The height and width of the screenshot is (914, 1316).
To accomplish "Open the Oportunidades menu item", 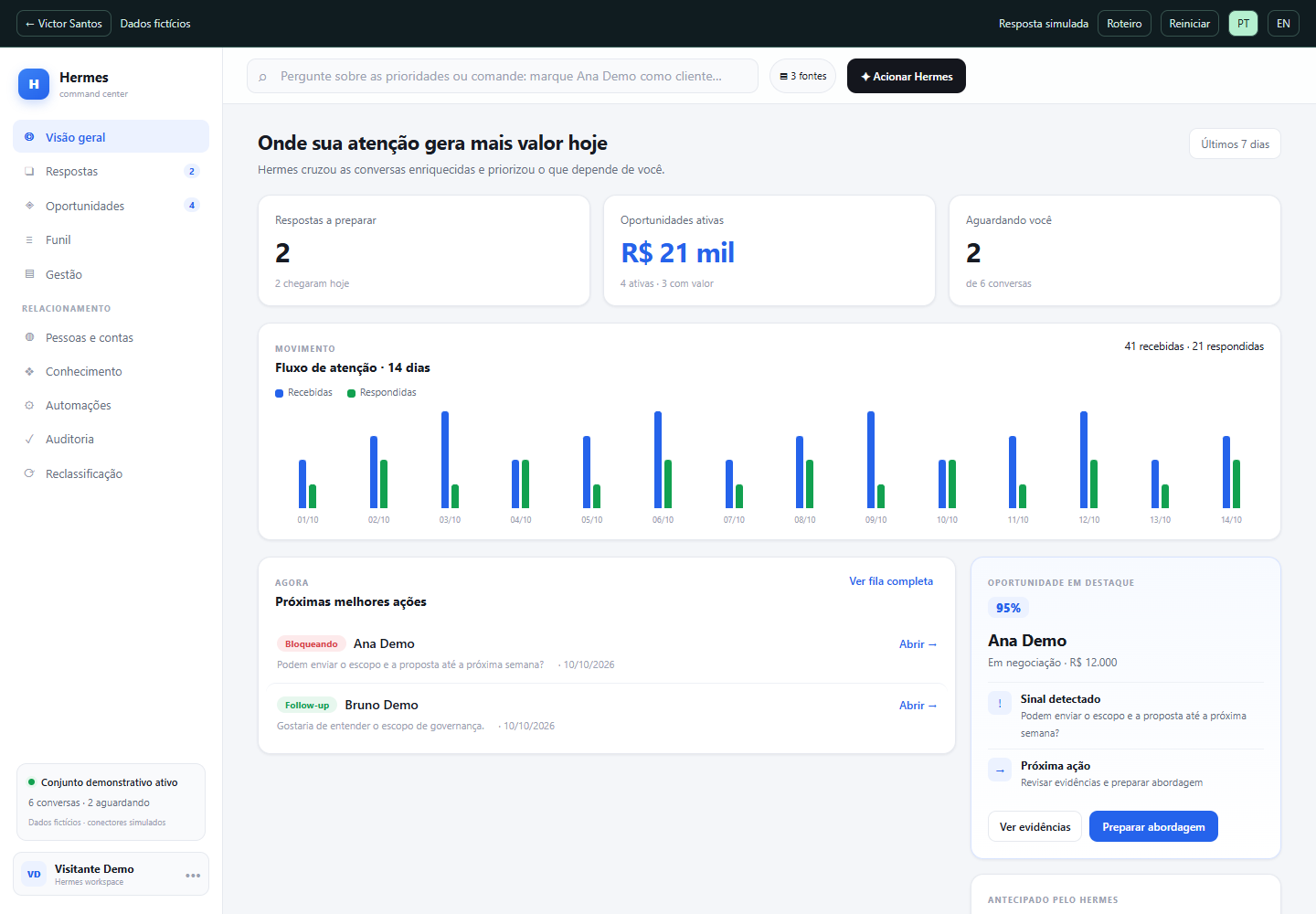I will click(x=111, y=206).
